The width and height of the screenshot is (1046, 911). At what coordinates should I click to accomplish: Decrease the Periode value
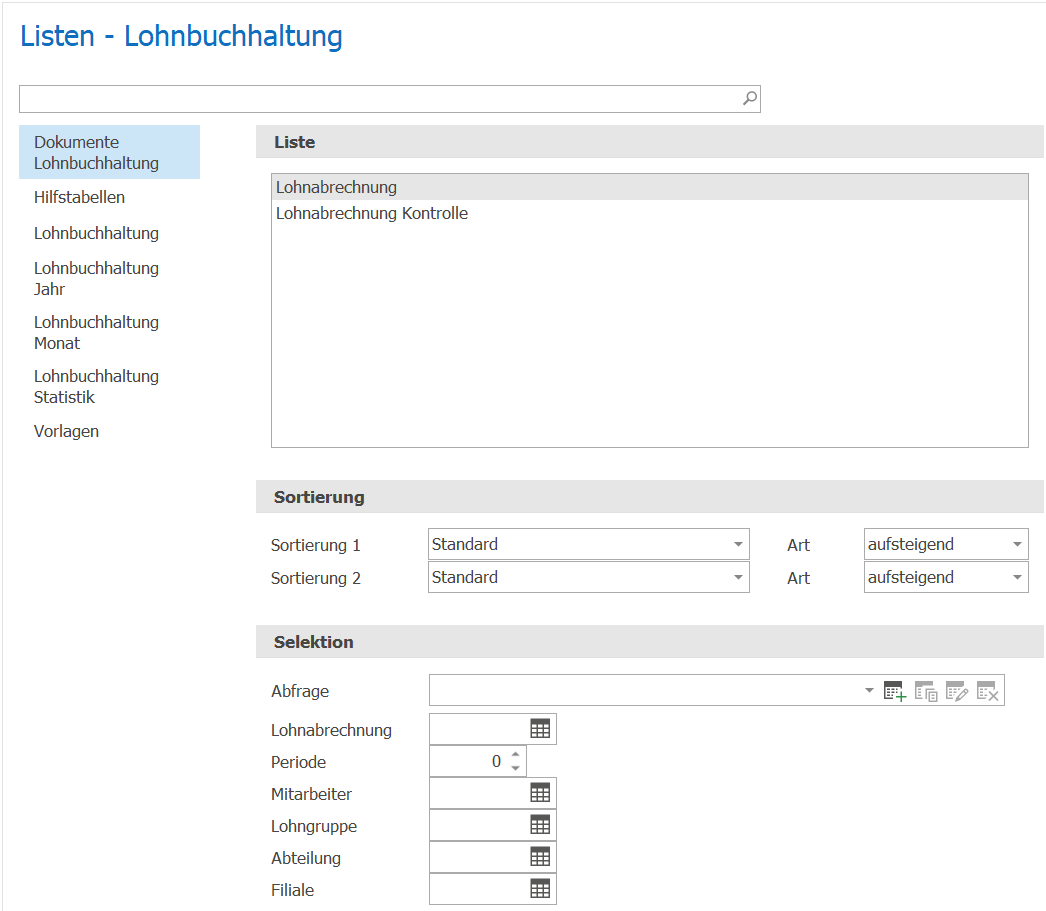(516, 768)
